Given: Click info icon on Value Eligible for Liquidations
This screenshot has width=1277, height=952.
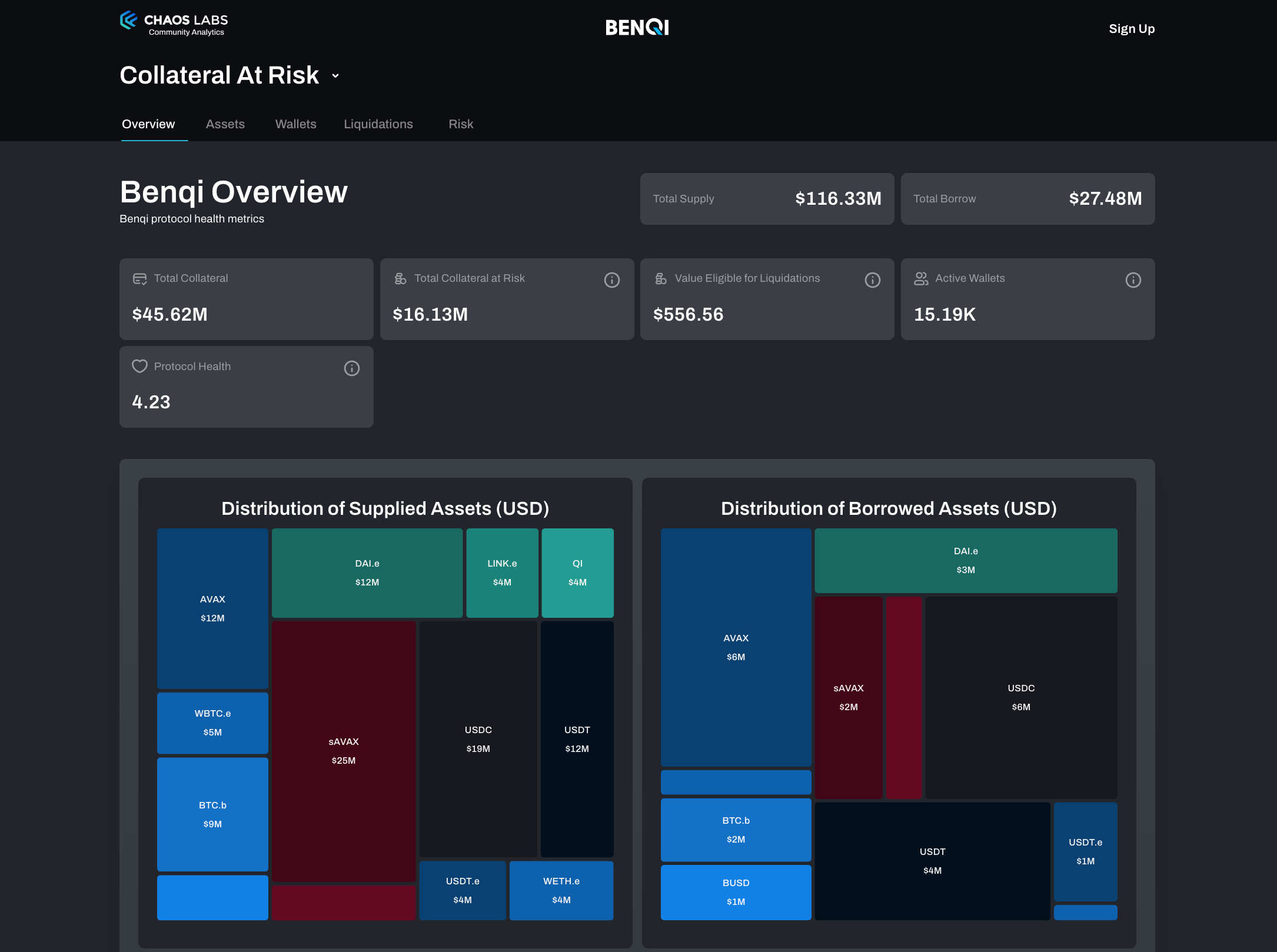Looking at the screenshot, I should coord(872,280).
